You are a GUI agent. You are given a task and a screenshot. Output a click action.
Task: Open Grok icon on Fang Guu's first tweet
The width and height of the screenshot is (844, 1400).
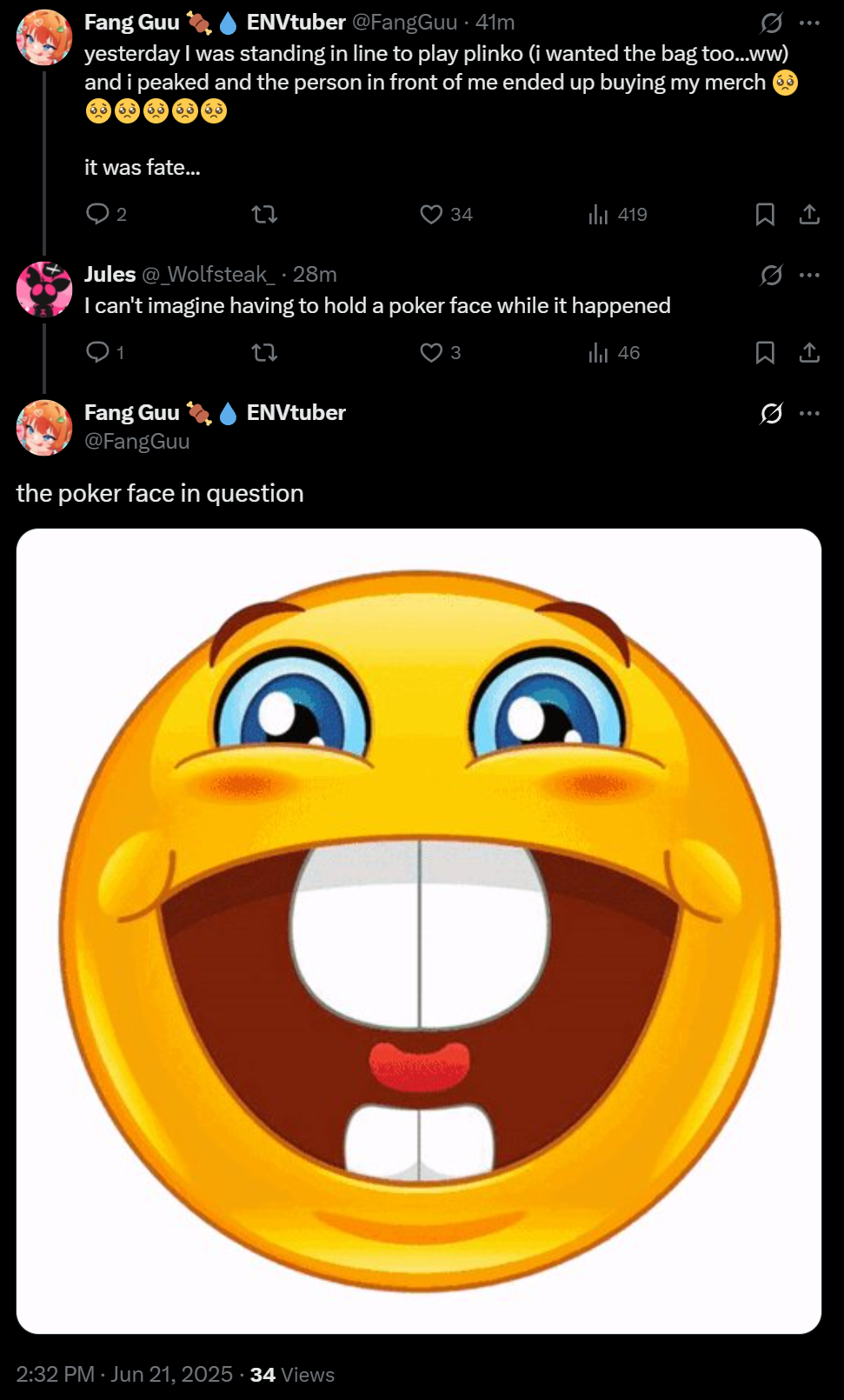(x=771, y=23)
